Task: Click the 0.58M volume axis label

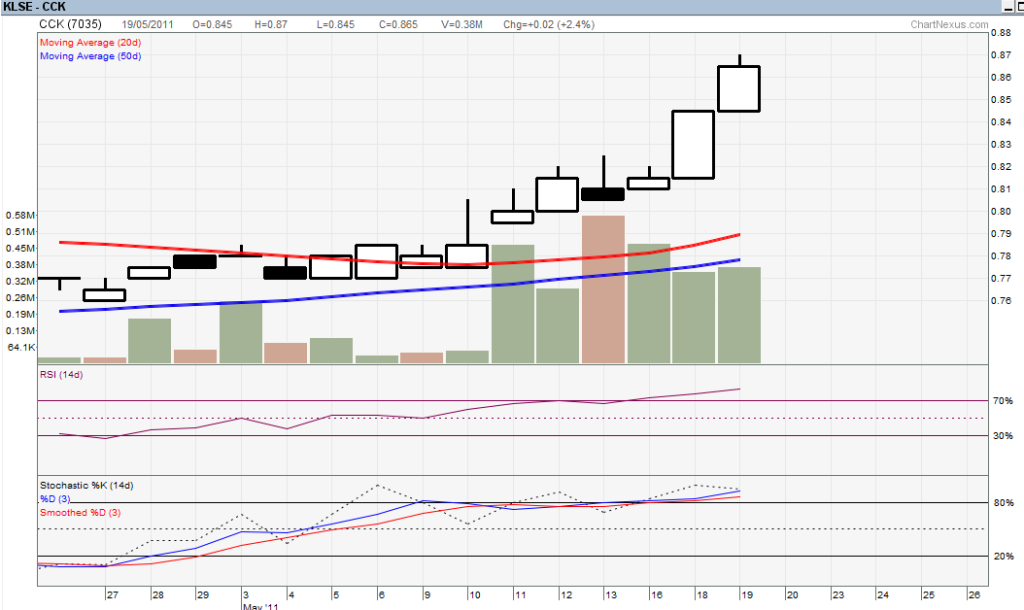Action: click(20, 215)
